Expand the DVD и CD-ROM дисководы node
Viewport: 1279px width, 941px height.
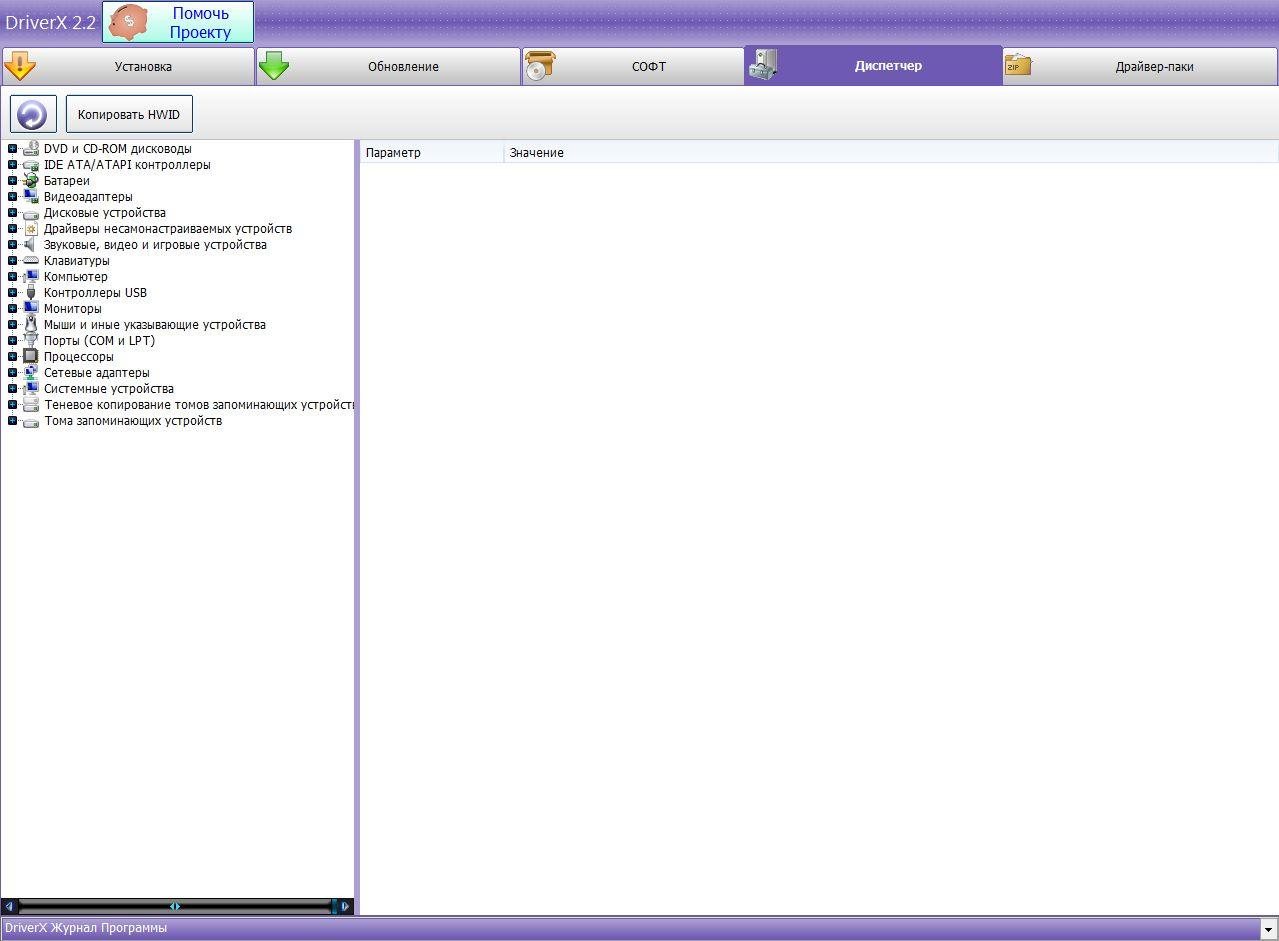[x=12, y=149]
